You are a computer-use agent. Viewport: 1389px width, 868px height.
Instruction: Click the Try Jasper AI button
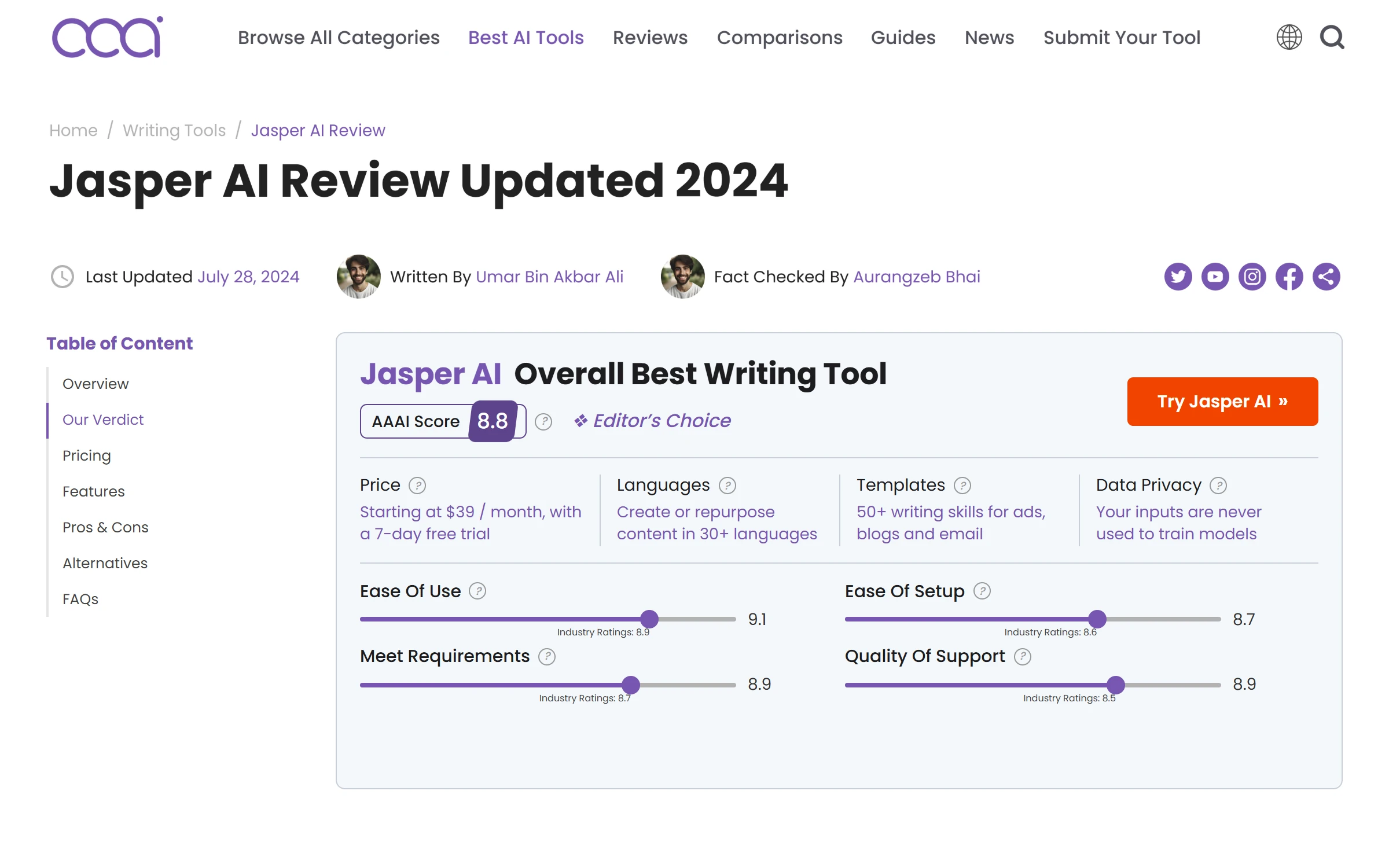[1222, 402]
